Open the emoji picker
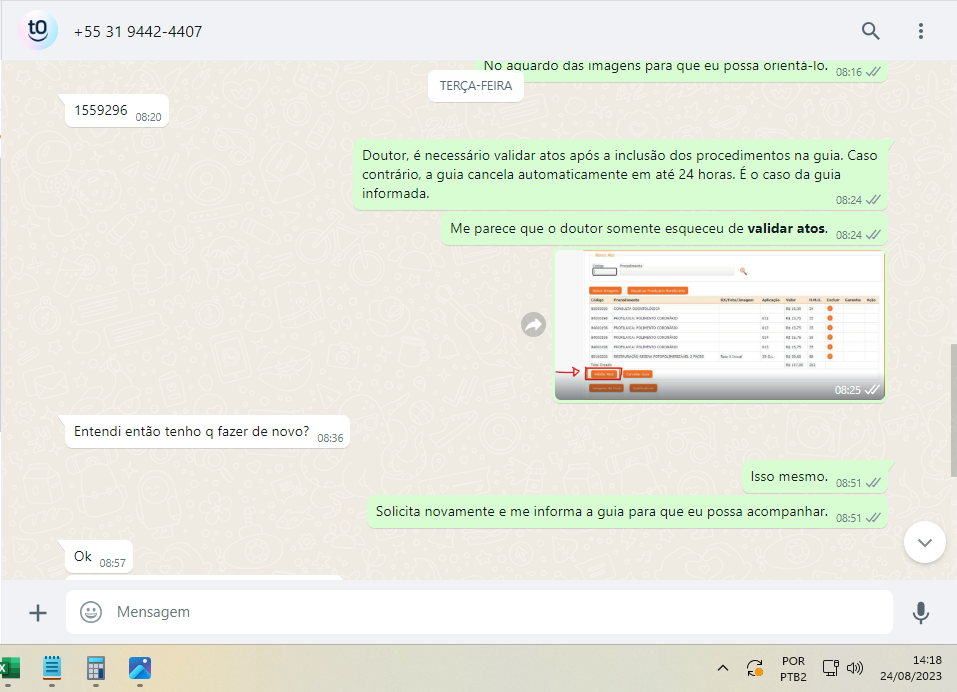The height and width of the screenshot is (692, 957). tap(91, 612)
